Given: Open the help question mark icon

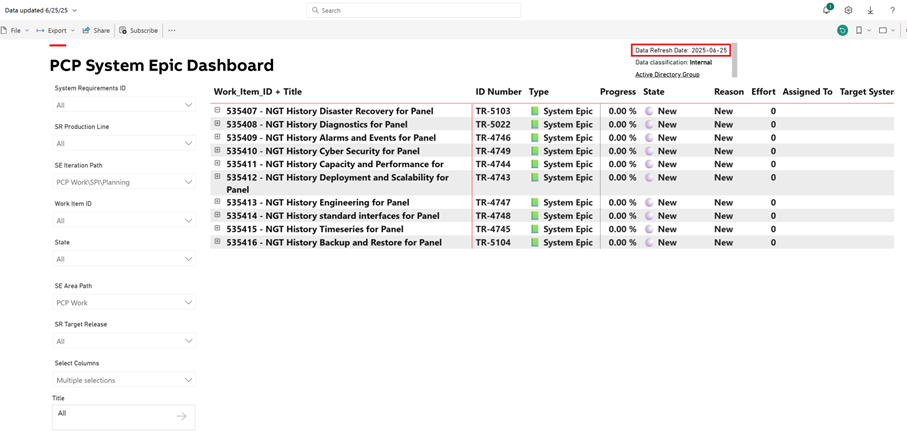Looking at the screenshot, I should pyautogui.click(x=892, y=10).
